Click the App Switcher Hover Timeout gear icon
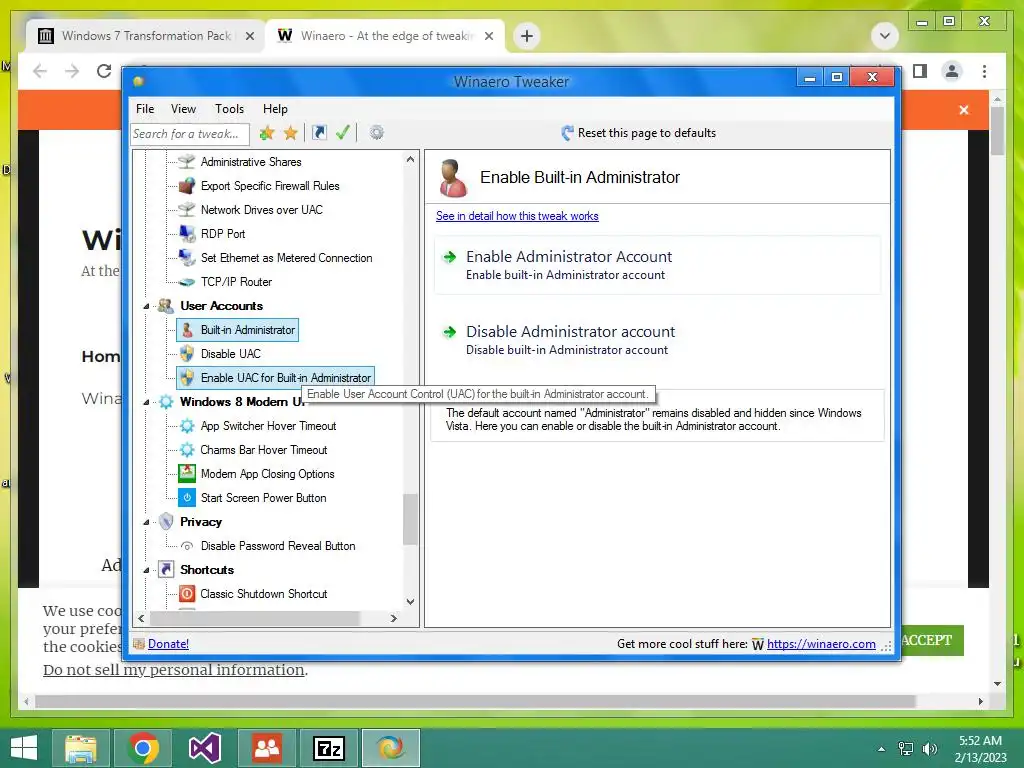 [x=187, y=426]
